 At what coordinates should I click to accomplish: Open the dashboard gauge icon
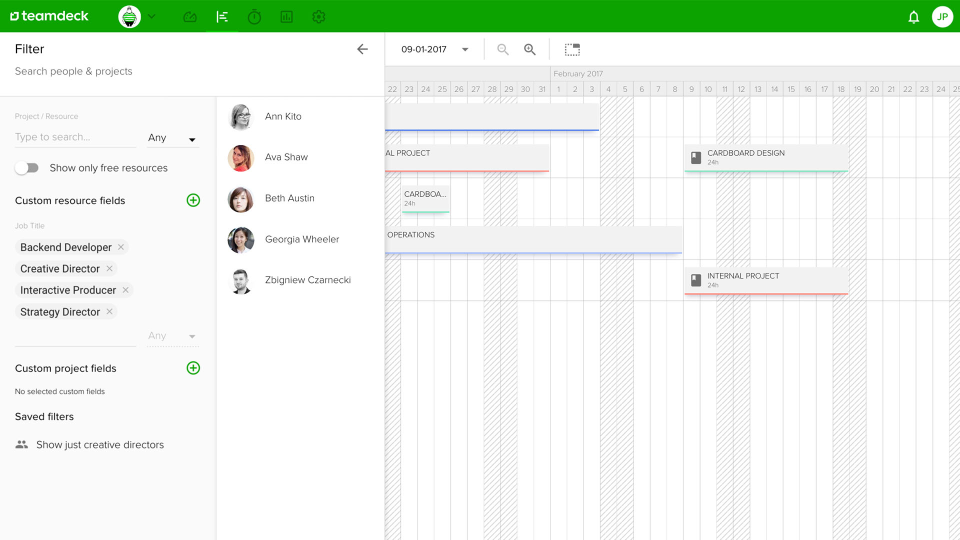190,17
